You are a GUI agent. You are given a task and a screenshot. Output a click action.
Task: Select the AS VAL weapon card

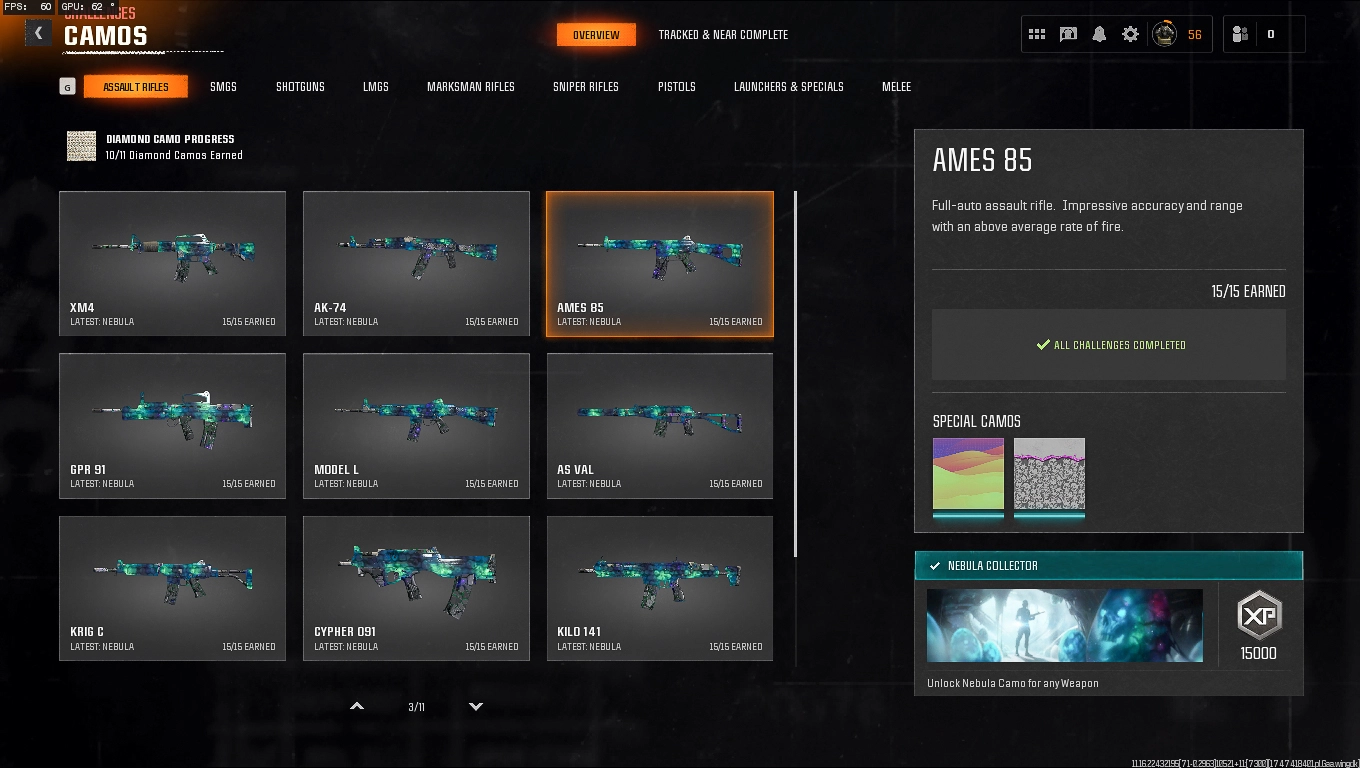(660, 426)
